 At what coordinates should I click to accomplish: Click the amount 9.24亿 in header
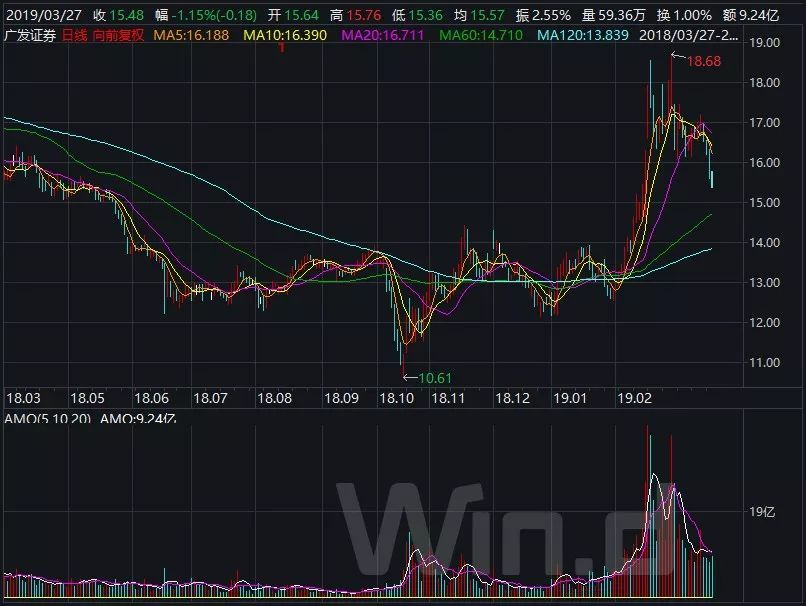click(759, 15)
